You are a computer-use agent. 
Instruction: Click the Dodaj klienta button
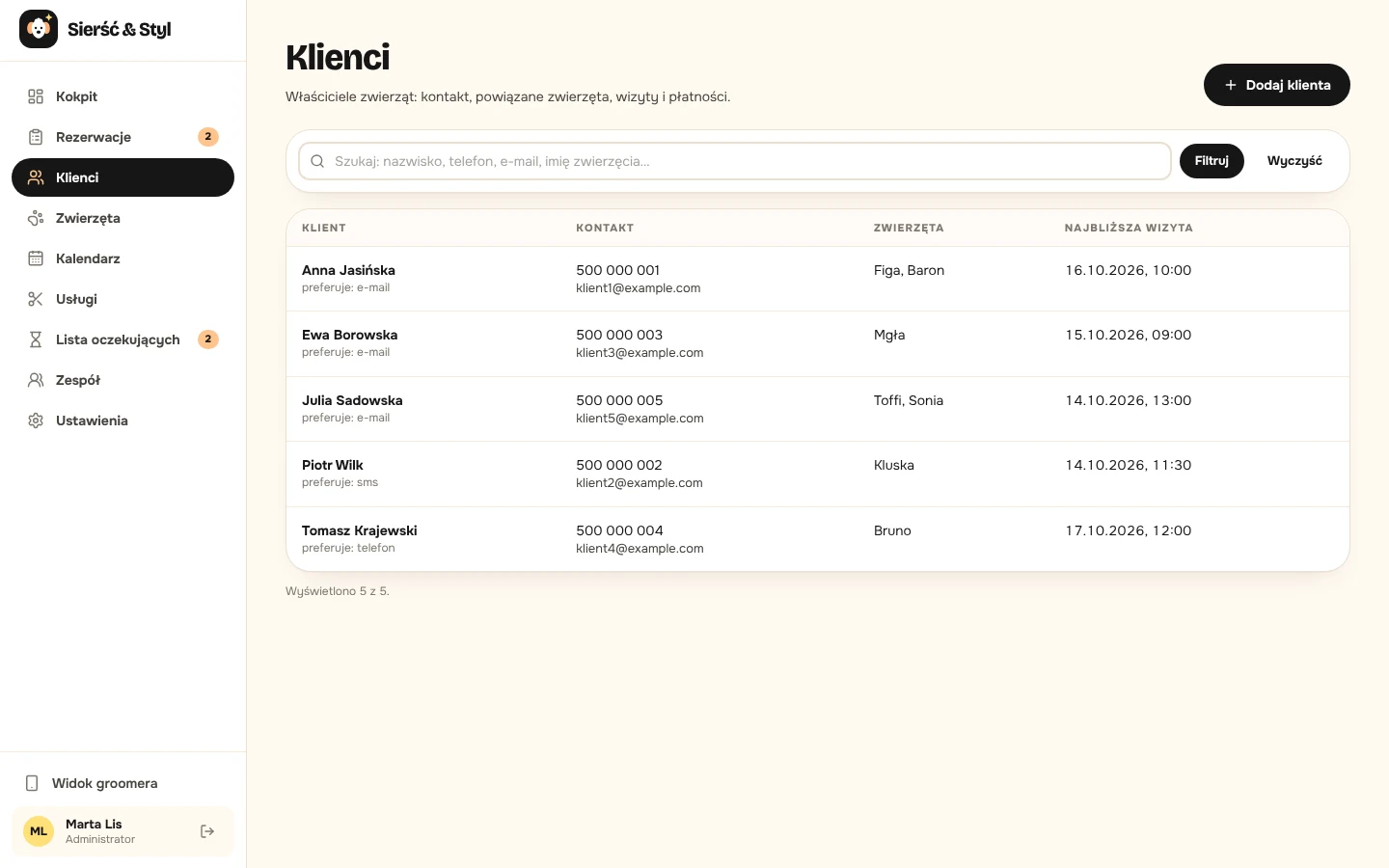[x=1277, y=85]
